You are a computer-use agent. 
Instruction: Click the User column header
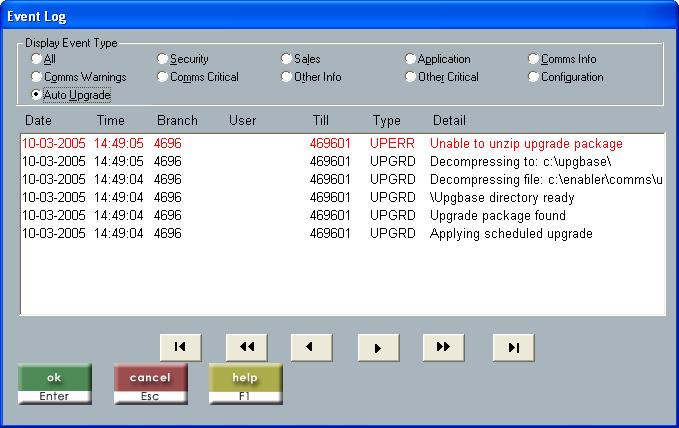pos(242,120)
